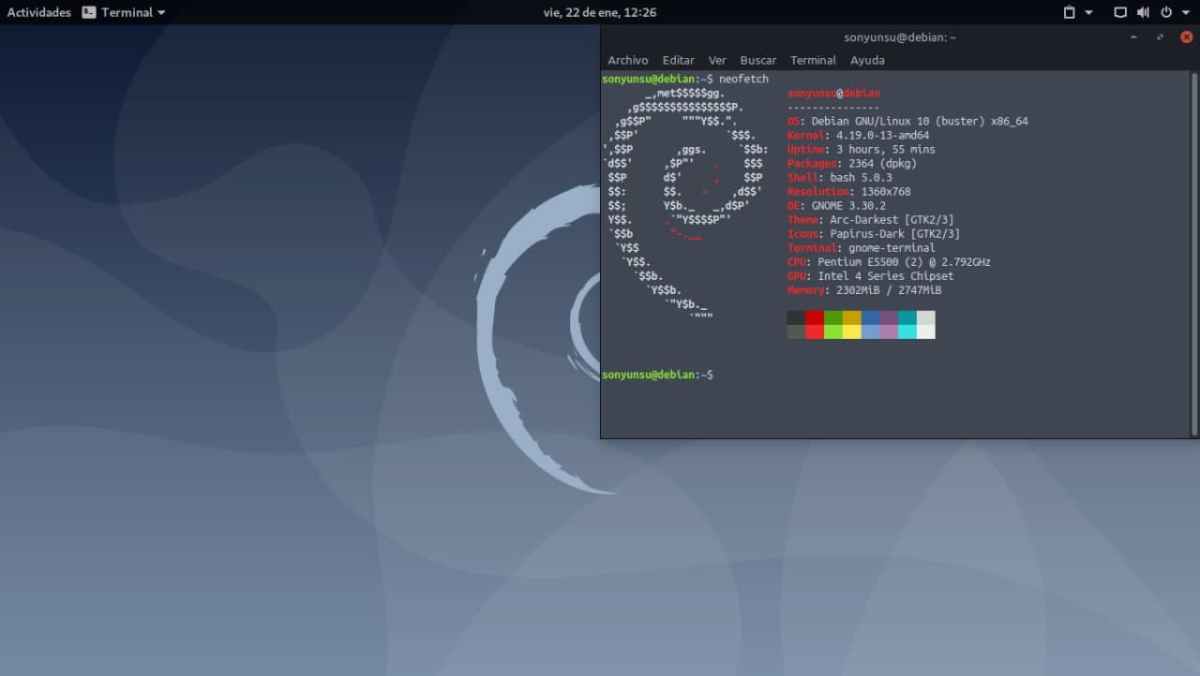The width and height of the screenshot is (1200, 676).
Task: Click the clipboard icon in the top bar
Action: tap(1070, 12)
